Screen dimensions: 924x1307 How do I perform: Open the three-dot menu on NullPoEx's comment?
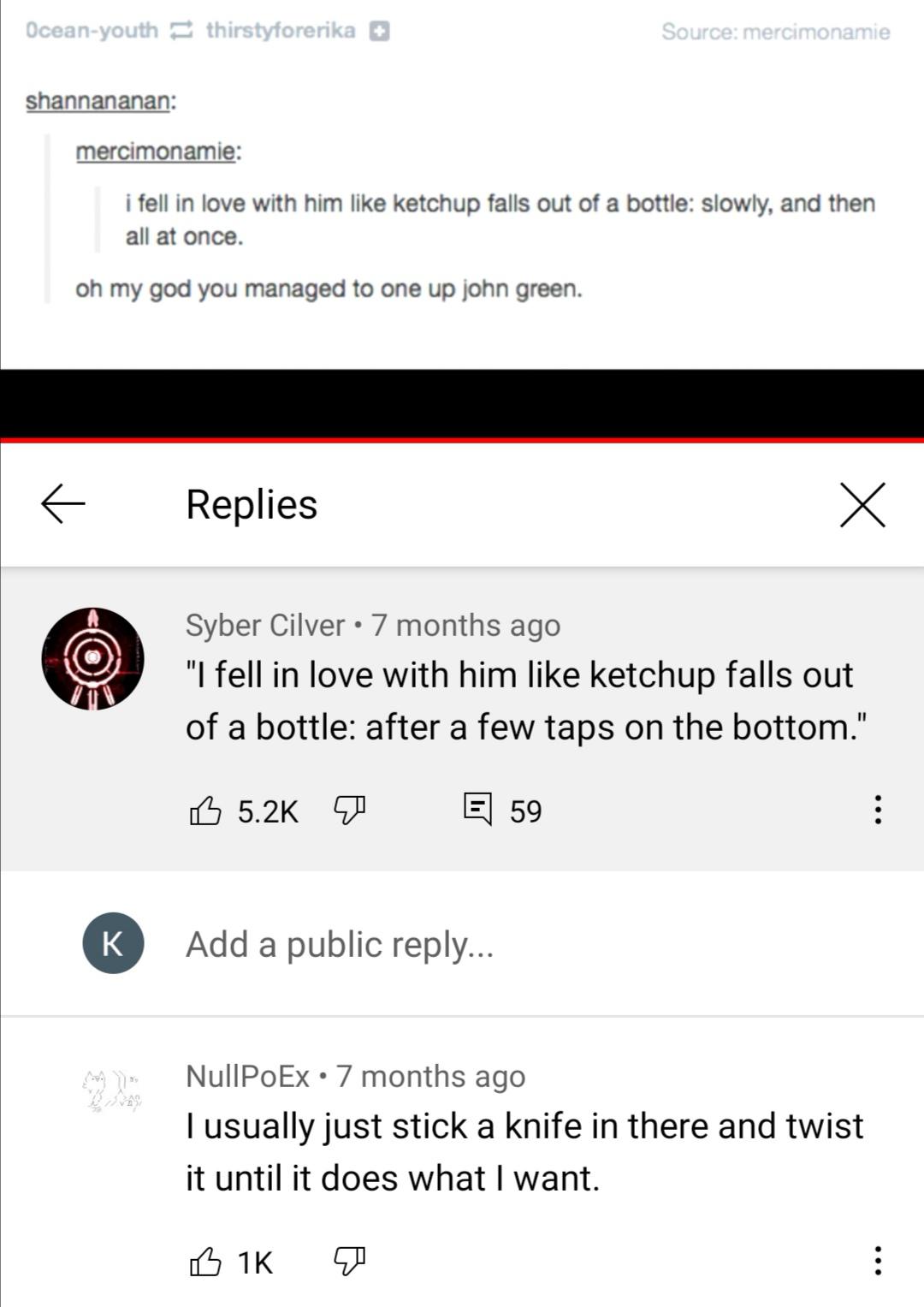pyautogui.click(x=876, y=1262)
